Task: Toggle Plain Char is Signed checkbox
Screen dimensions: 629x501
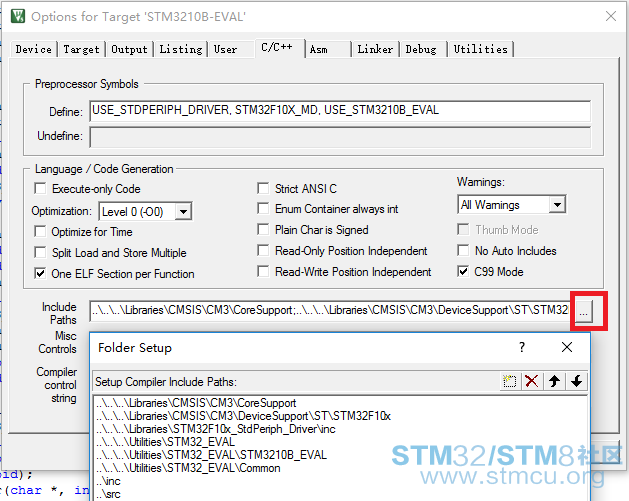Action: point(263,229)
